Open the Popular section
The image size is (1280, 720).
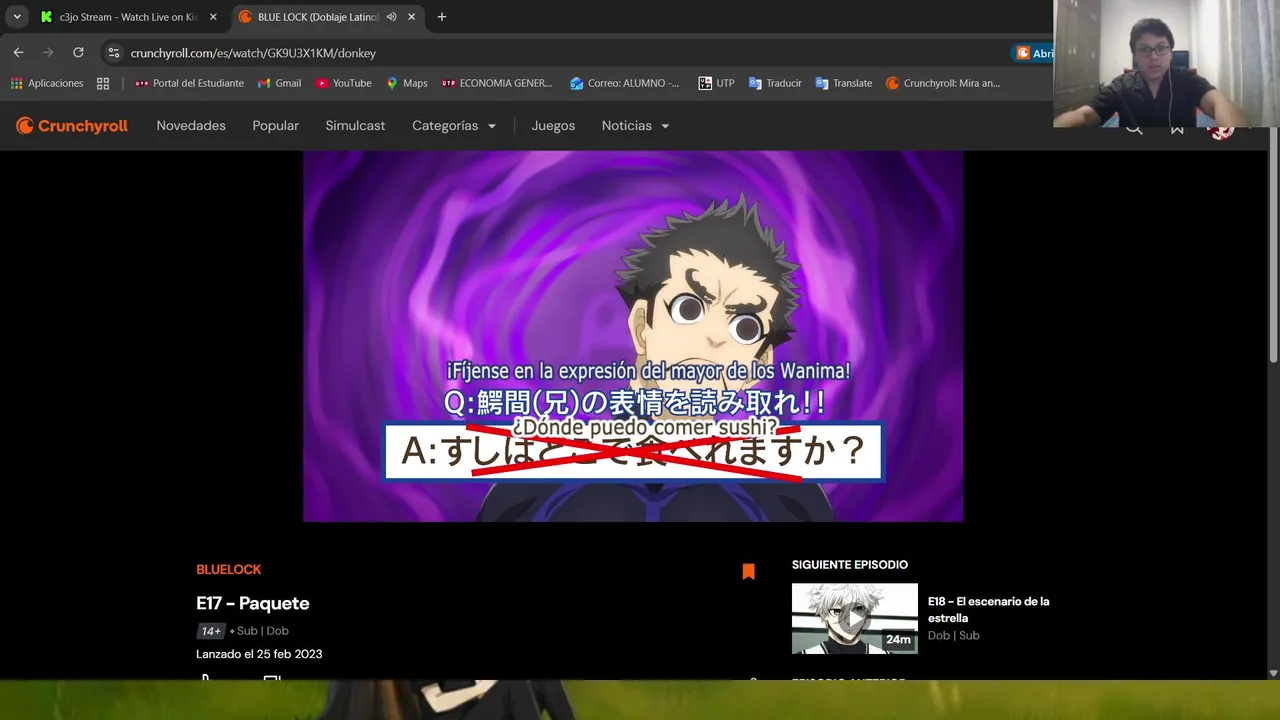pyautogui.click(x=276, y=125)
